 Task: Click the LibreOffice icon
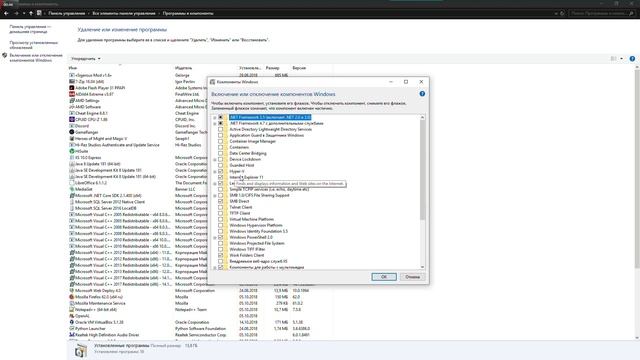(72, 183)
